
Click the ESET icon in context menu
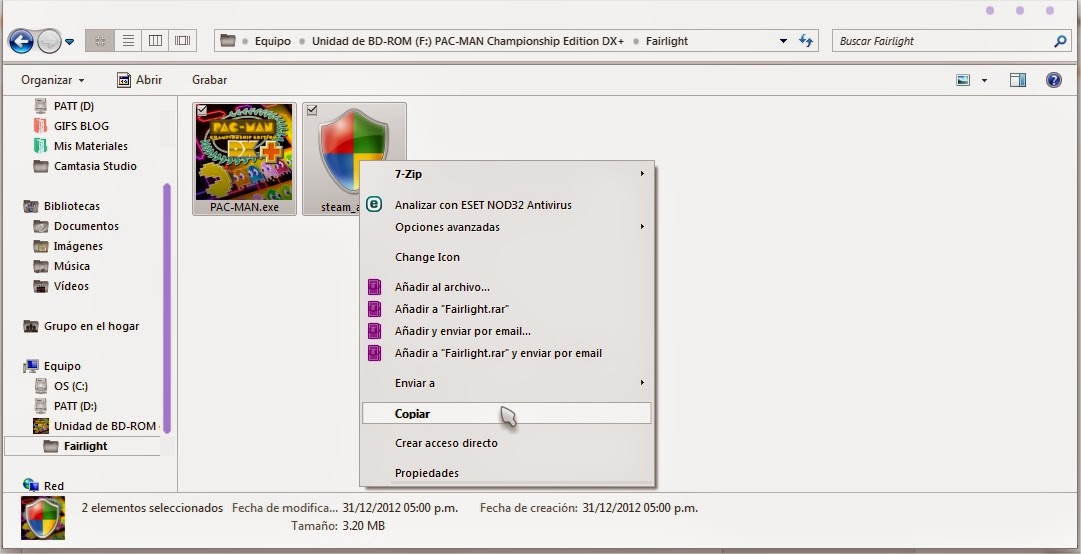pos(374,204)
